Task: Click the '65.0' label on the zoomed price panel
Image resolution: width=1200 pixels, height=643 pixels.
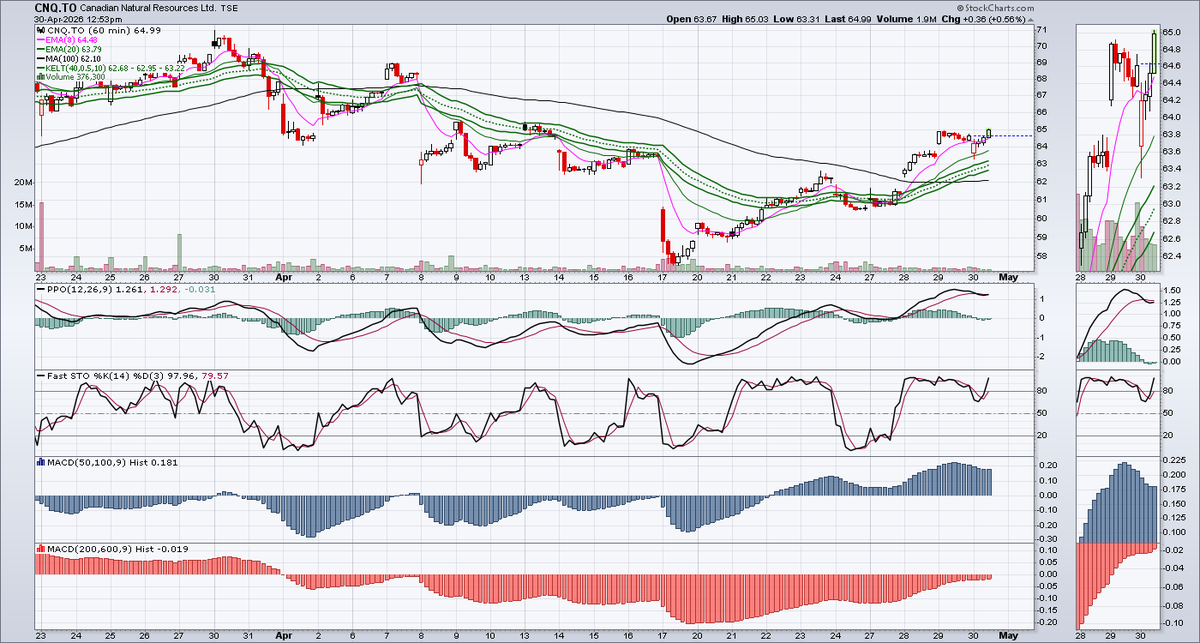Action: click(x=1171, y=32)
